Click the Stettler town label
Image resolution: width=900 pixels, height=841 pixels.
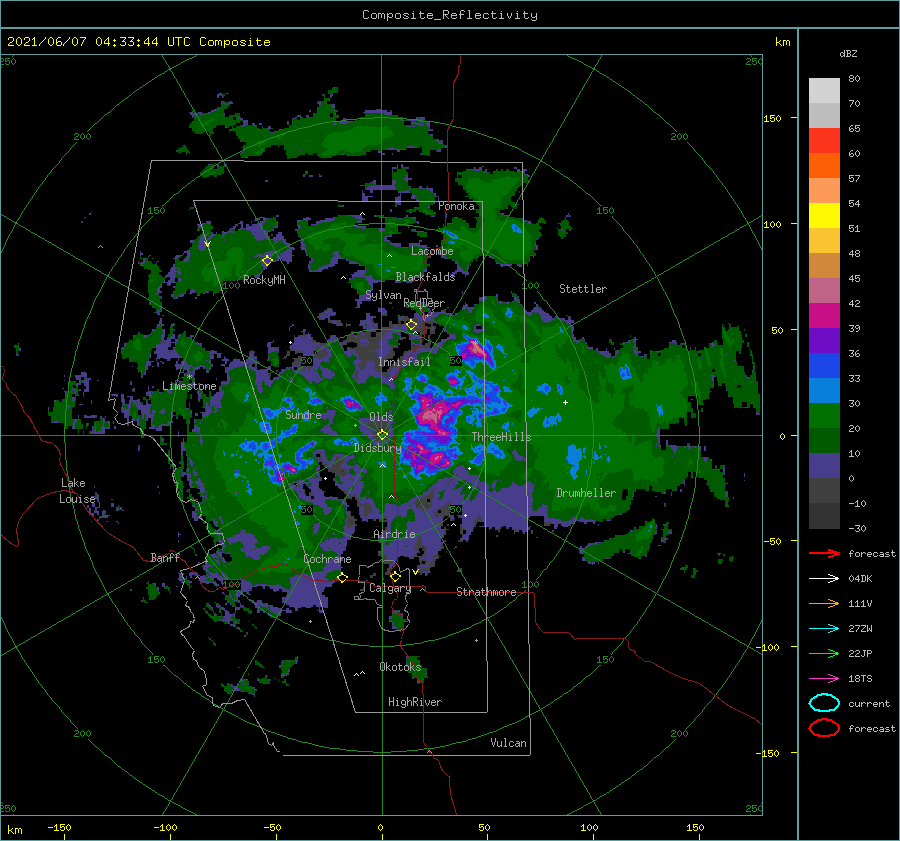pyautogui.click(x=583, y=289)
